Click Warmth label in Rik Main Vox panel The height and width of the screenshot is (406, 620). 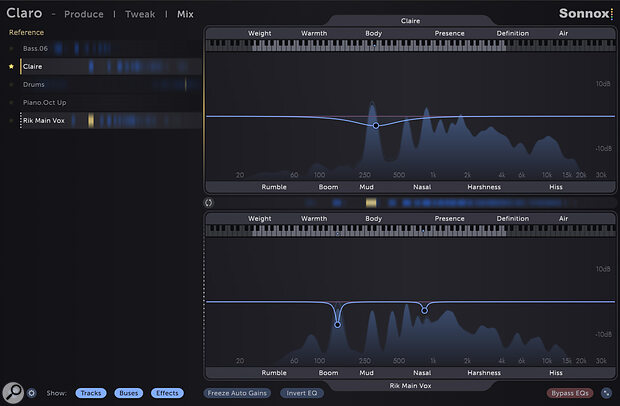pyautogui.click(x=314, y=219)
